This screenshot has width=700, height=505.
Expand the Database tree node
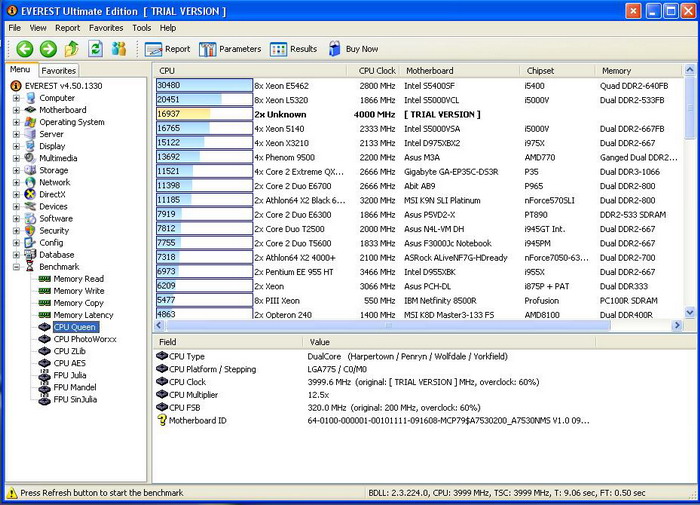(x=17, y=255)
